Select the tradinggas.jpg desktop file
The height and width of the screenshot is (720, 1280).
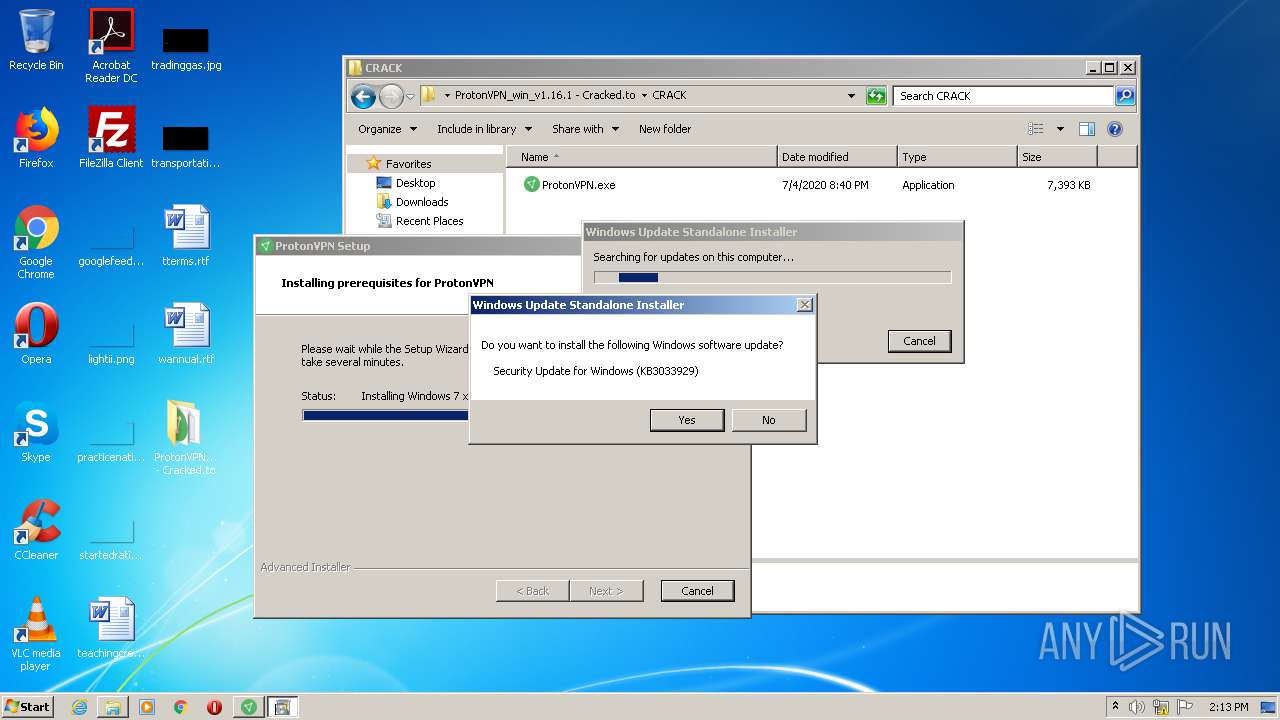(186, 48)
